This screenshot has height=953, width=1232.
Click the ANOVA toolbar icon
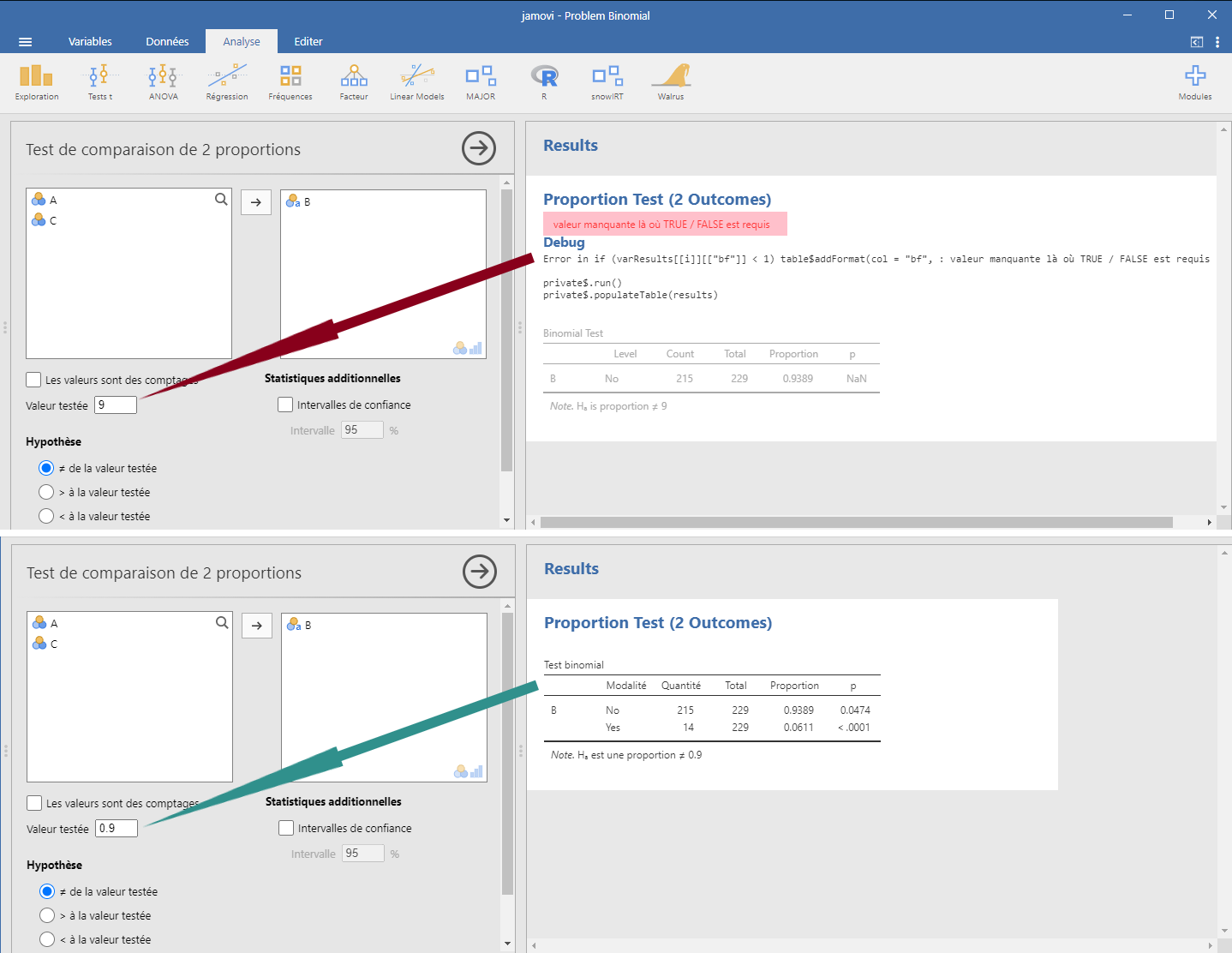coord(163,82)
